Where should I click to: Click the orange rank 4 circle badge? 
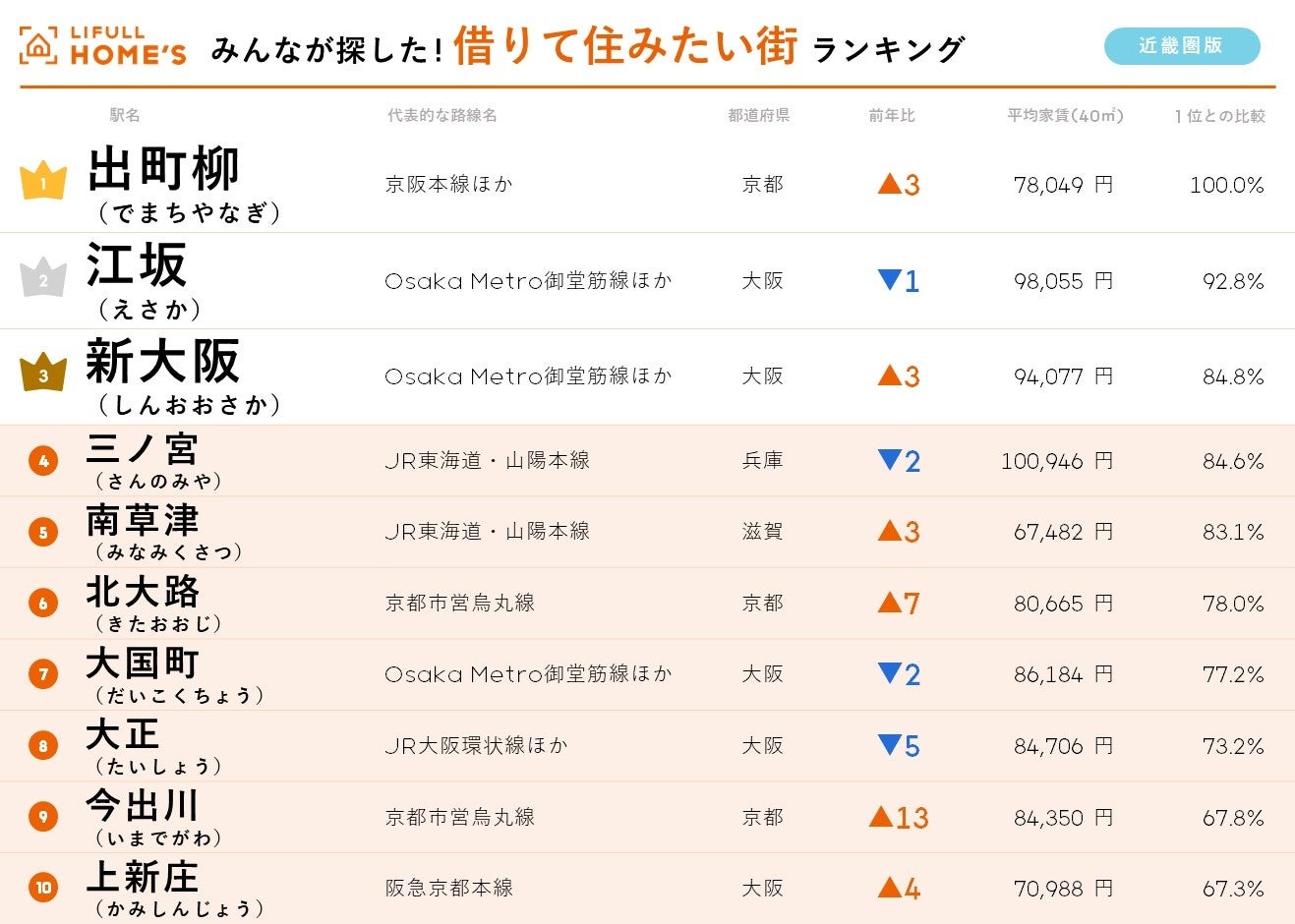[43, 460]
